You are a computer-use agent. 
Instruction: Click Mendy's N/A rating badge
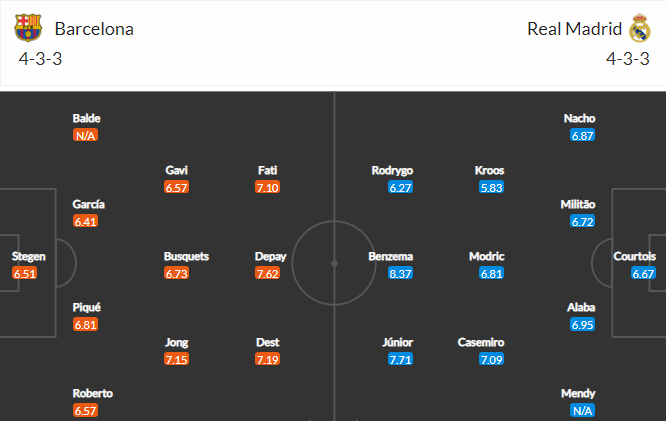pos(582,411)
